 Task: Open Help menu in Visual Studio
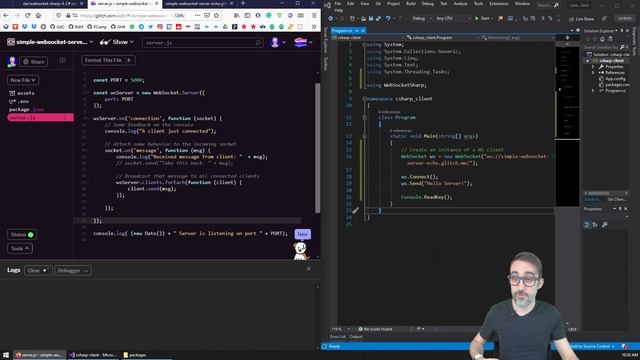[339, 10]
